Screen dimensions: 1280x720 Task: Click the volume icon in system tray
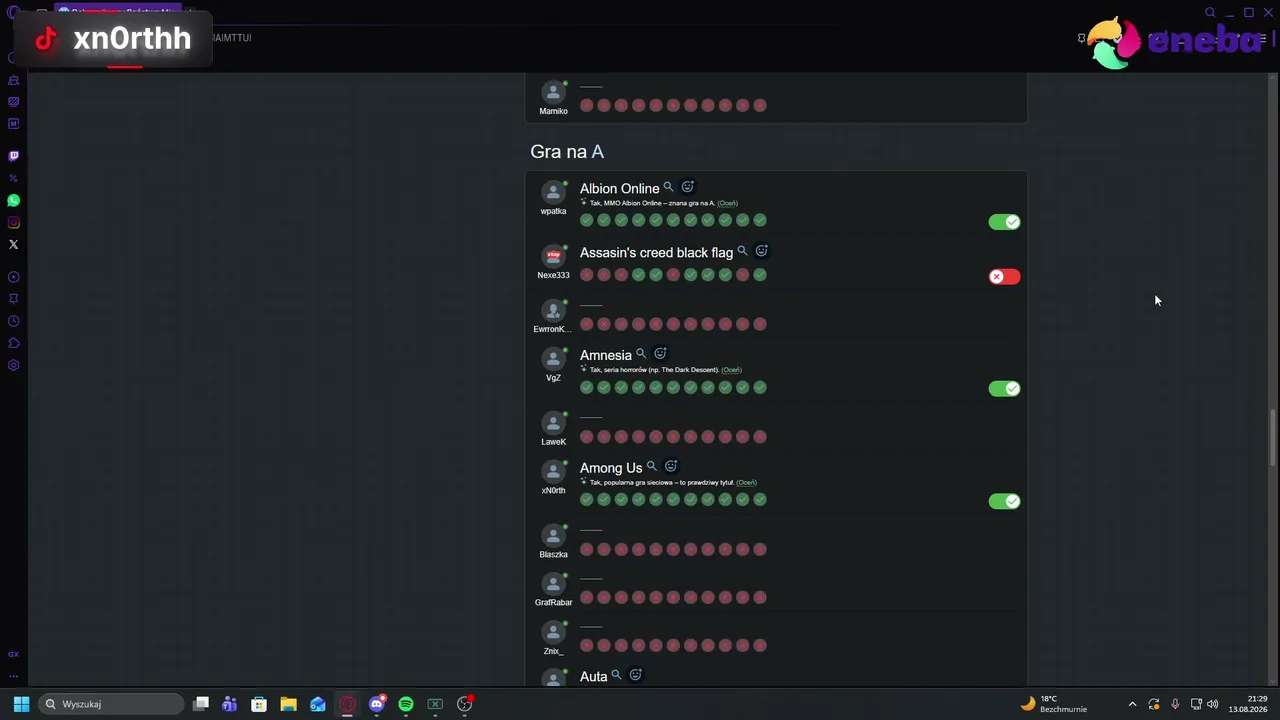(x=1213, y=704)
